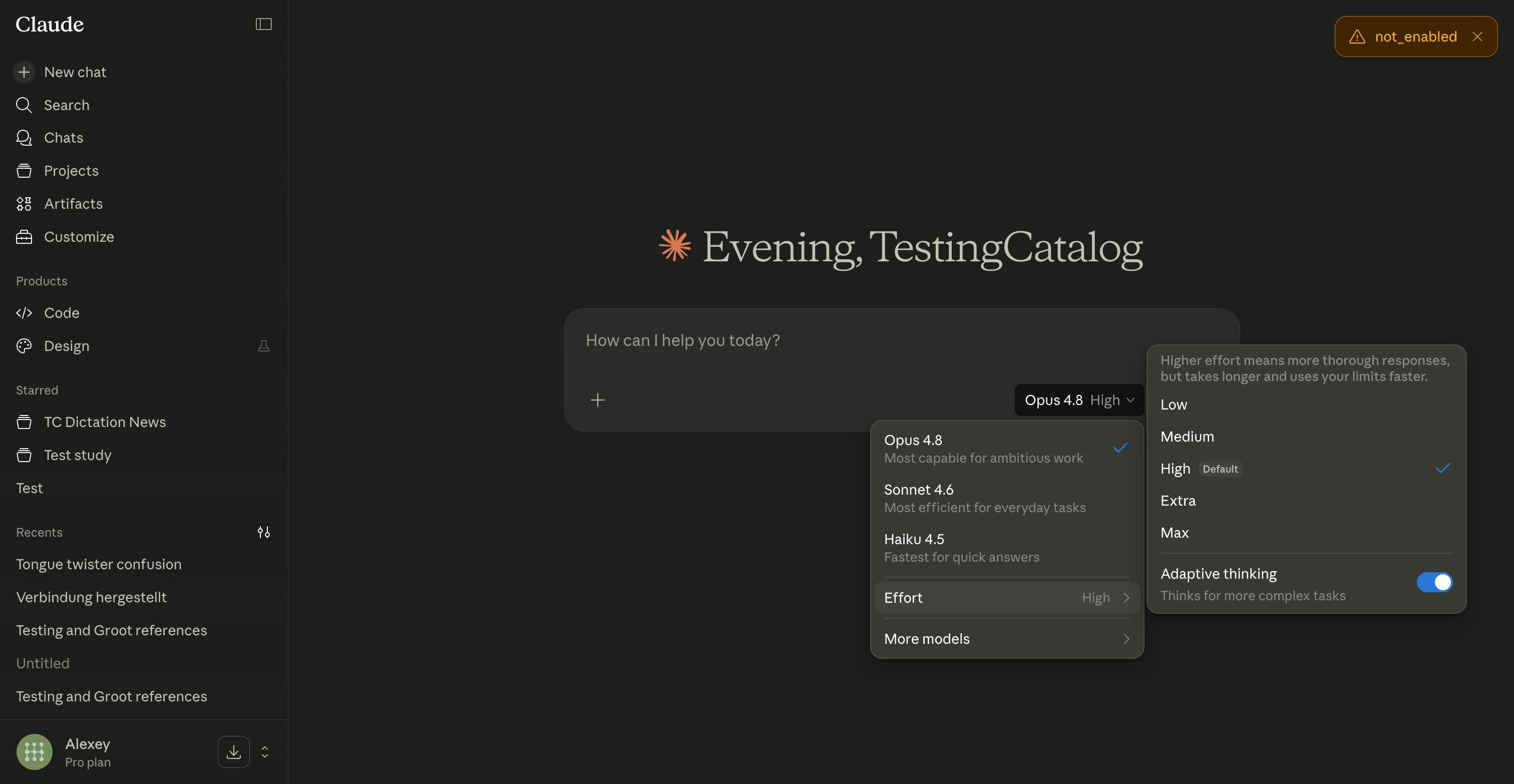Open the Design product
This screenshot has width=1514, height=784.
coord(144,345)
